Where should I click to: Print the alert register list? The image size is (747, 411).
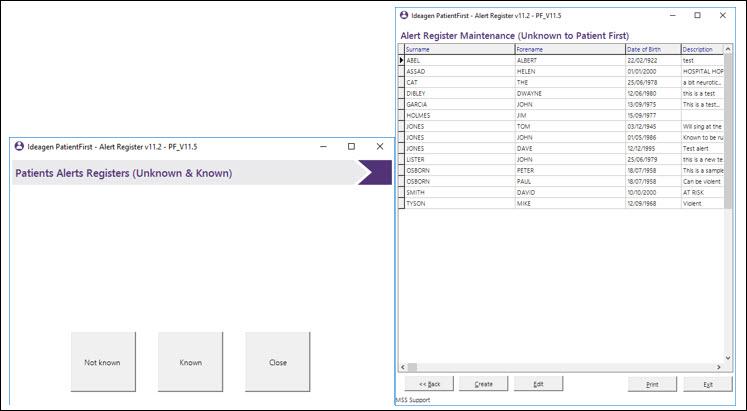652,384
